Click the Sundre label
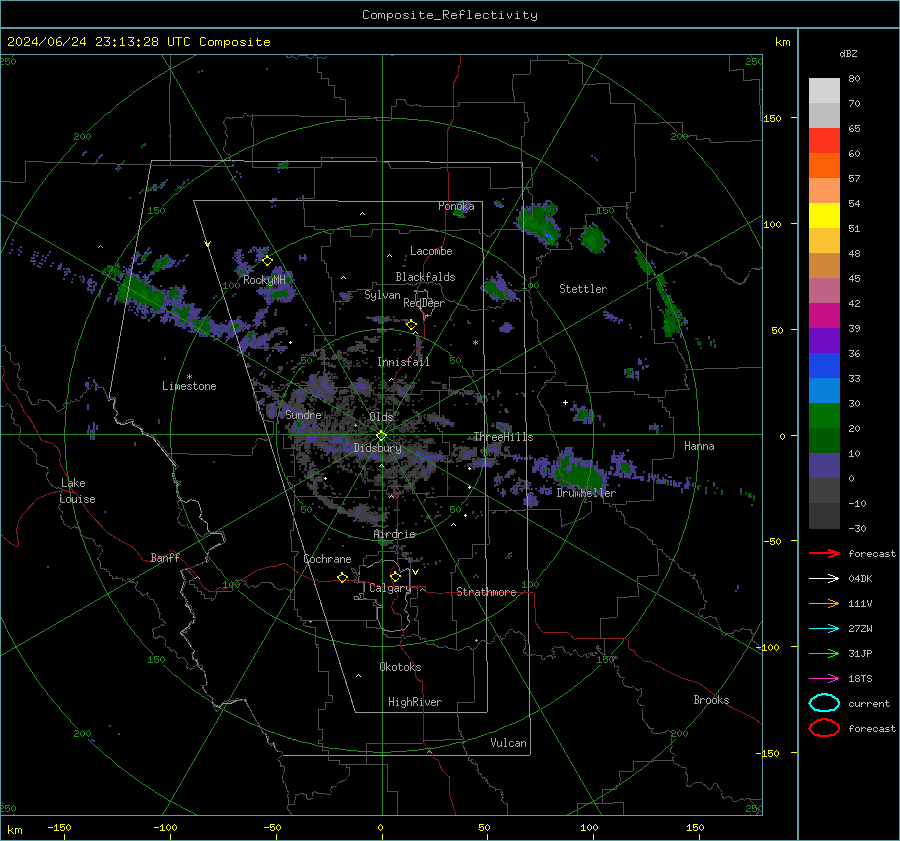This screenshot has width=900, height=841. [x=303, y=415]
